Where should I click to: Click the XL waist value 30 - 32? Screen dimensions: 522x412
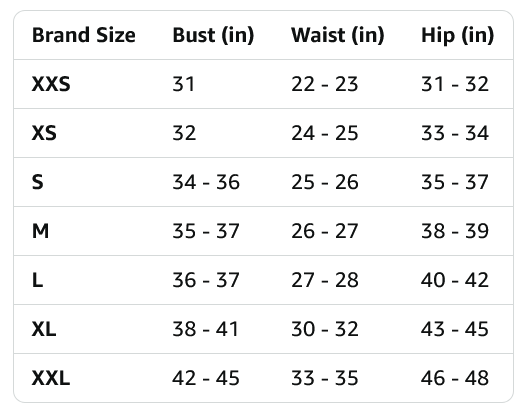(x=325, y=329)
